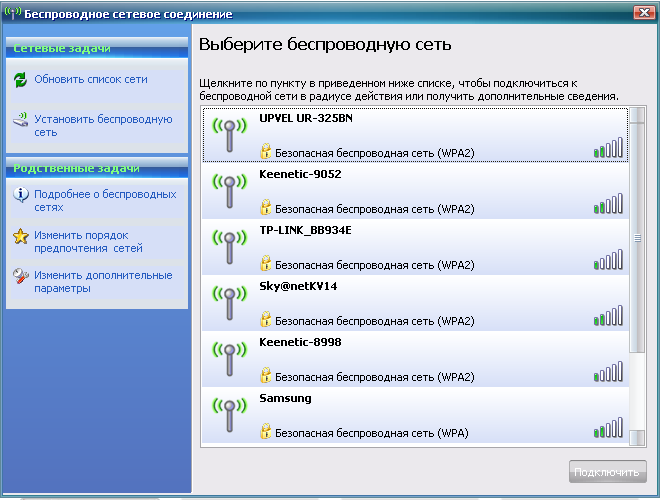Image resolution: width=660 pixels, height=500 pixels.
Task: Click the info icon beside Подробнее о беспроводных сетях
Action: point(21,195)
